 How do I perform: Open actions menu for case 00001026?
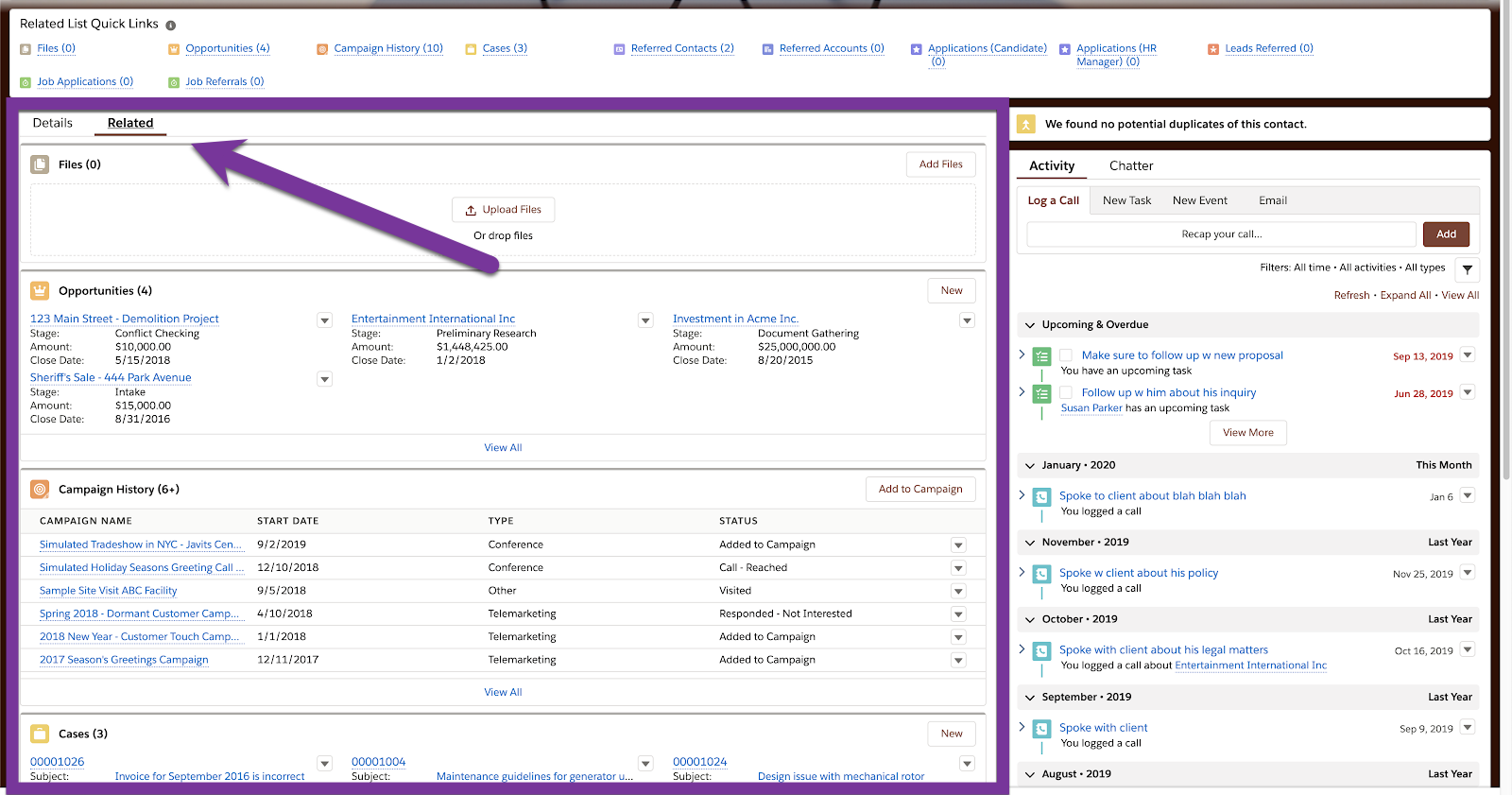point(324,763)
